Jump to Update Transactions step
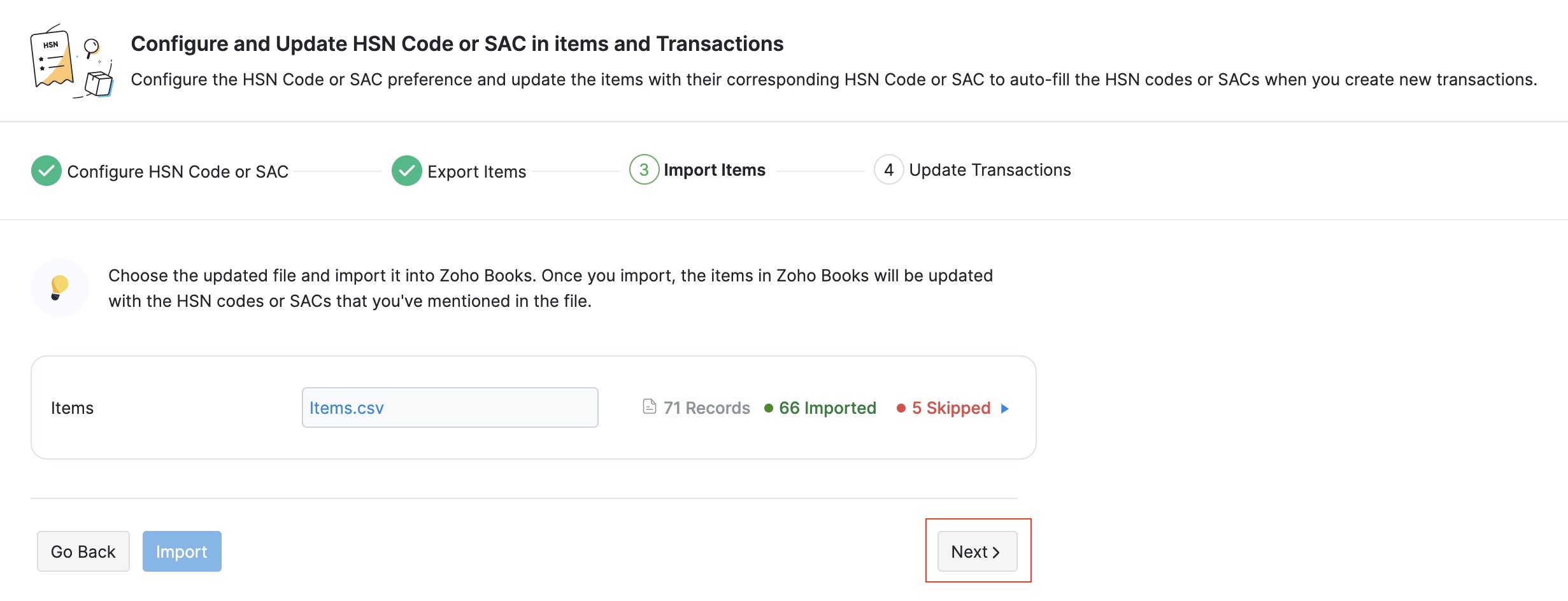 (990, 170)
